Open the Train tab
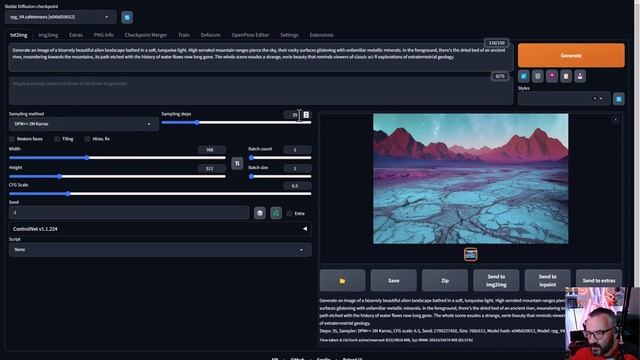The height and width of the screenshot is (360, 640). pos(184,35)
